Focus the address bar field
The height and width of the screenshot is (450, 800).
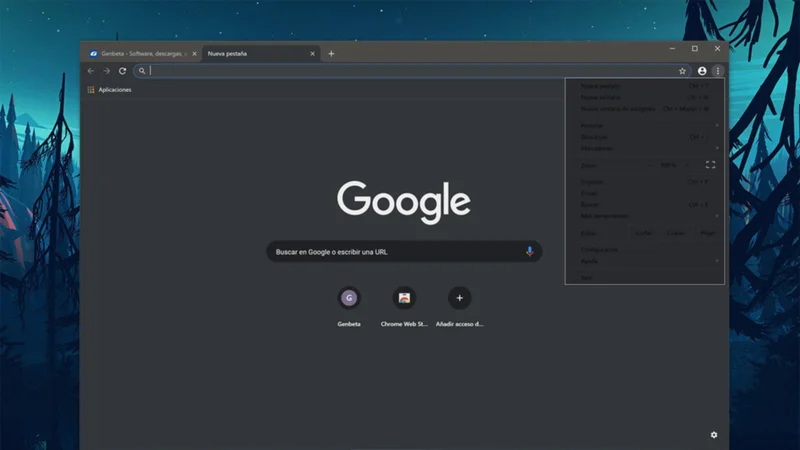pyautogui.click(x=412, y=71)
